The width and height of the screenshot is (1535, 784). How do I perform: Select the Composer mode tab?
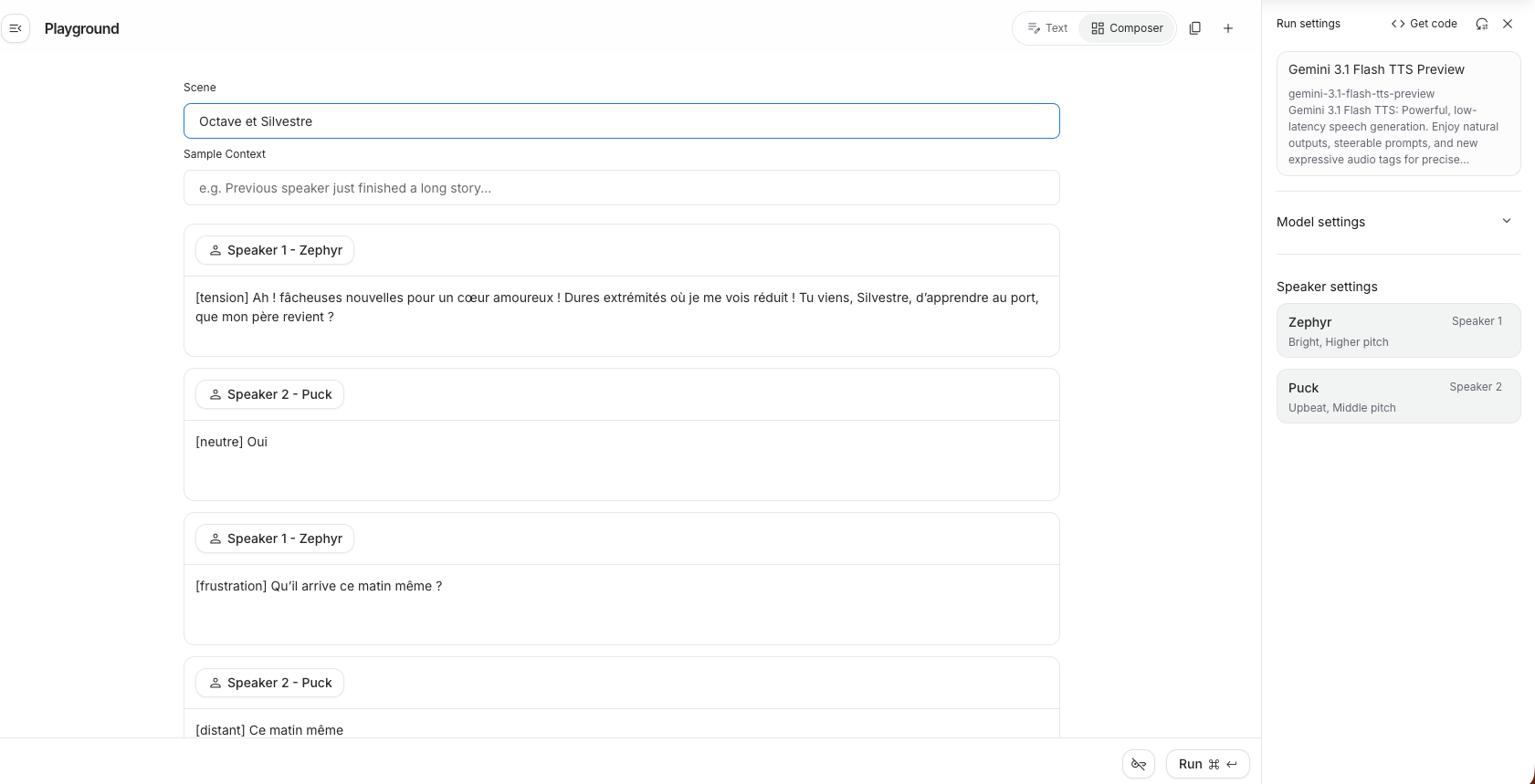[x=1128, y=28]
